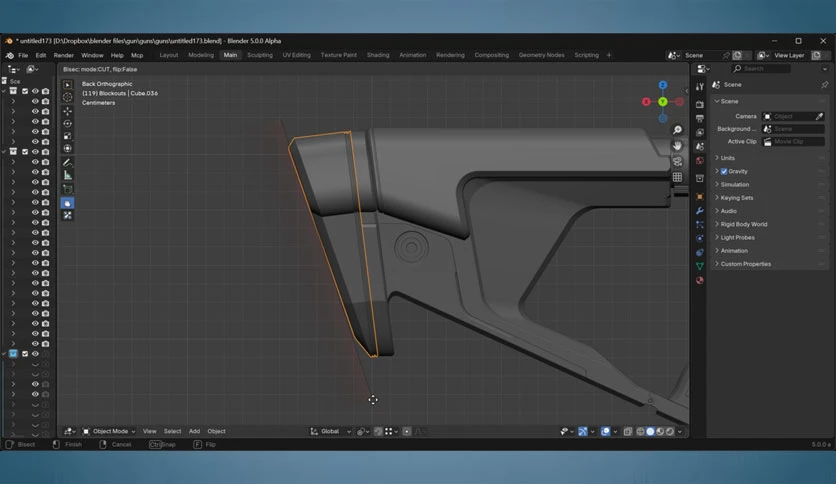Open the Tool properties tab

700,86
